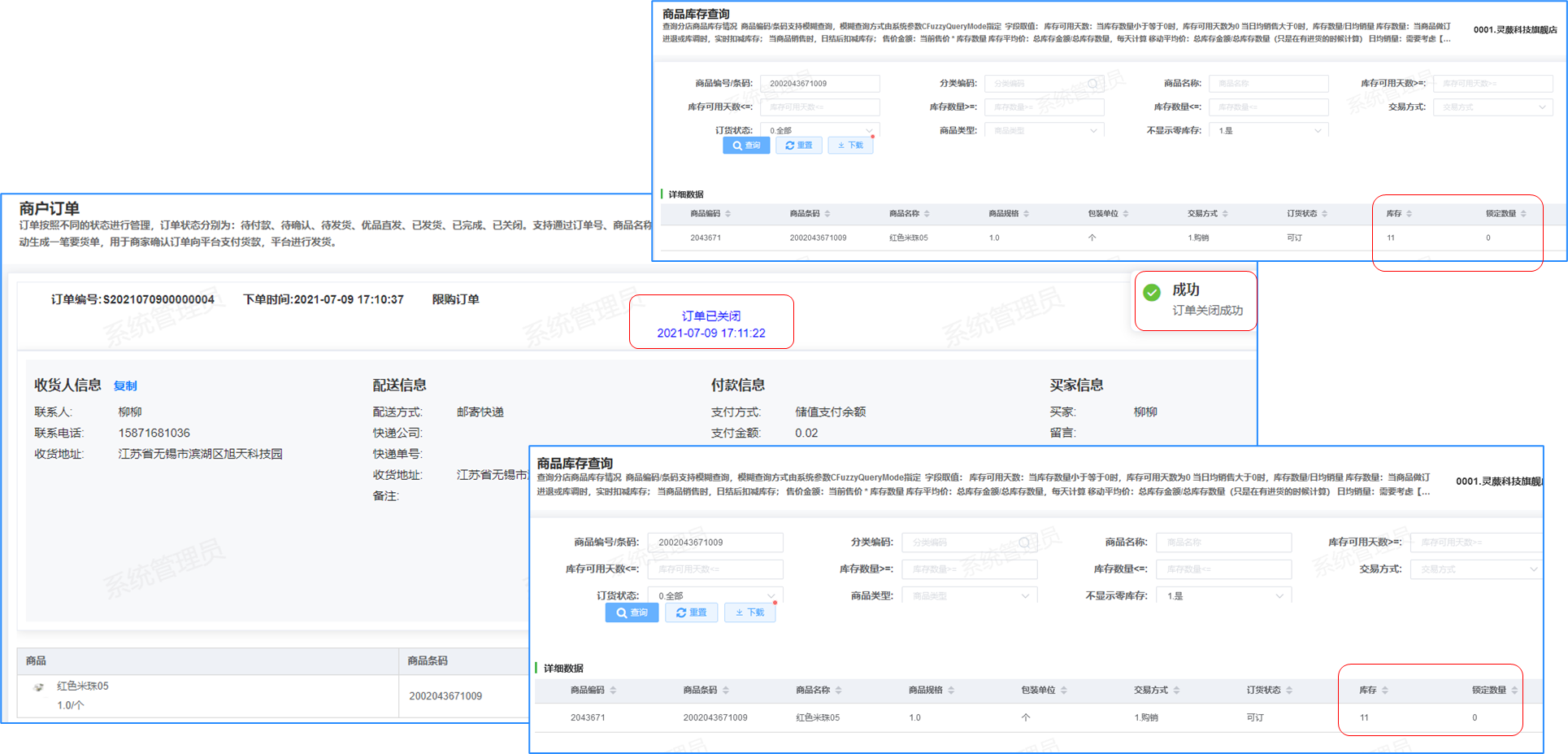Click 分类编码 search icon in lower inventory window
This screenshot has height=754, width=1568.
tap(1024, 543)
